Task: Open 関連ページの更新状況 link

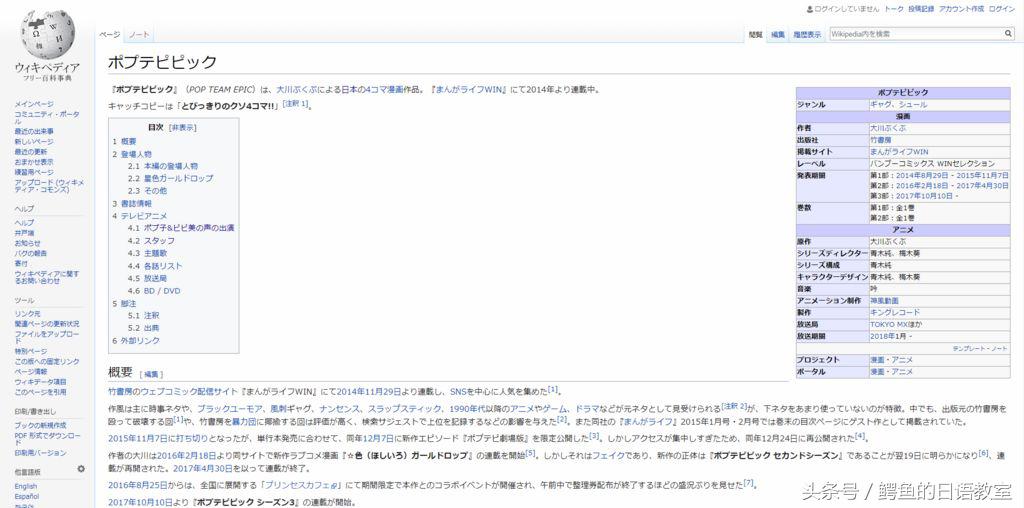Action: tap(47, 324)
